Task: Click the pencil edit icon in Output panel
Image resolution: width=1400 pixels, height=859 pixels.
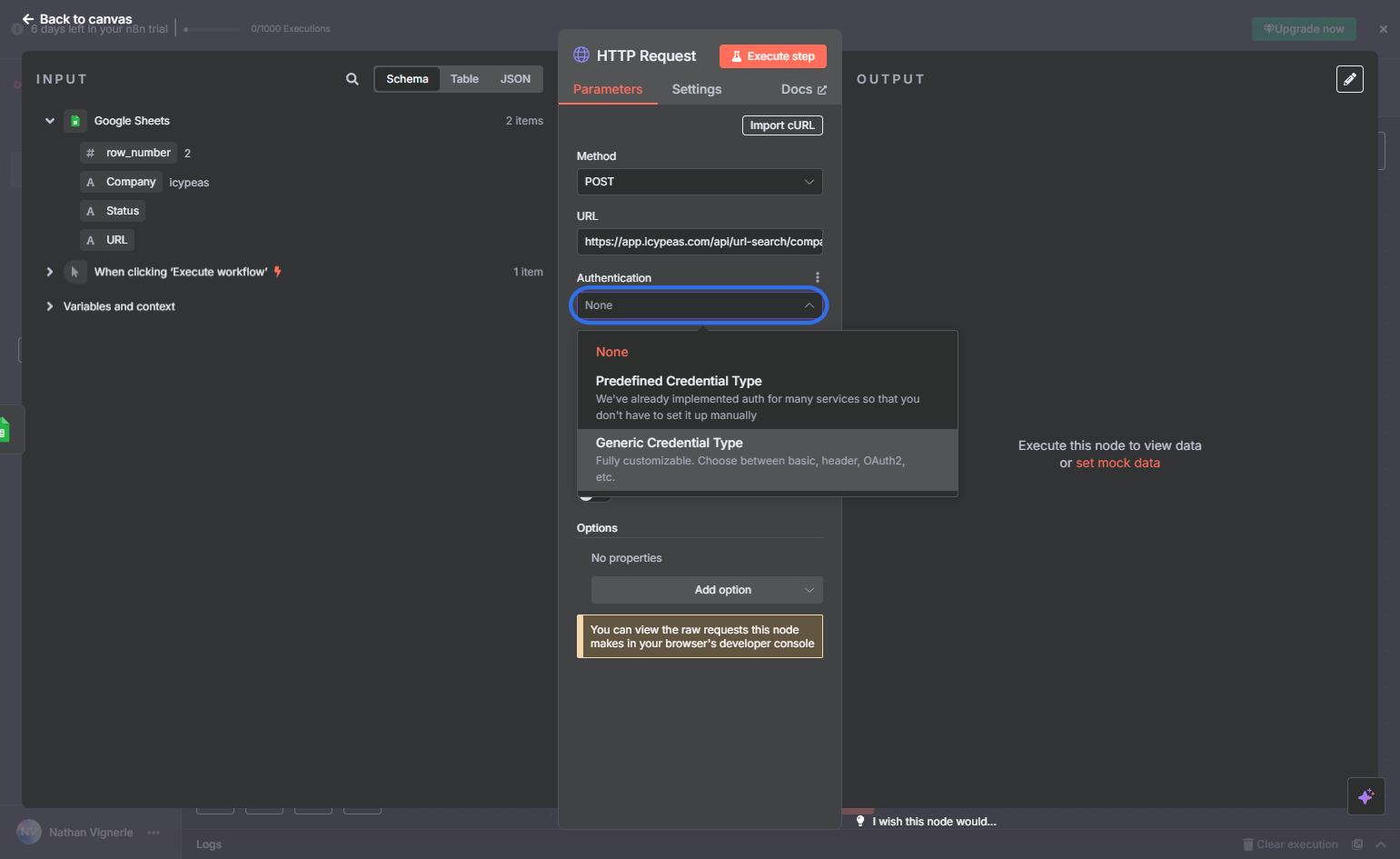Action: pos(1350,79)
